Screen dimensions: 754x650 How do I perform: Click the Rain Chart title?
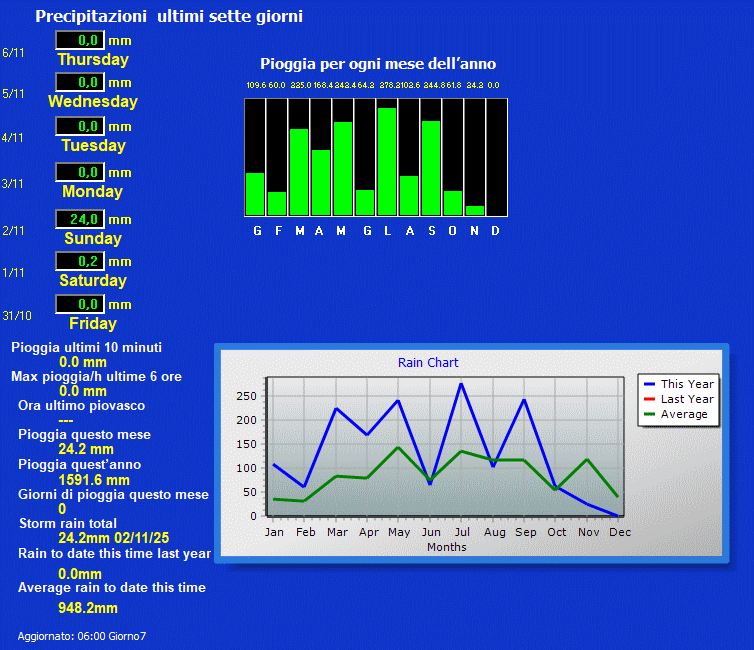tap(428, 363)
